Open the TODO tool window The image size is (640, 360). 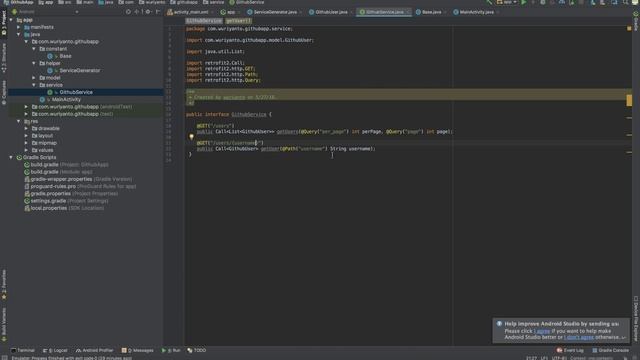pos(197,350)
